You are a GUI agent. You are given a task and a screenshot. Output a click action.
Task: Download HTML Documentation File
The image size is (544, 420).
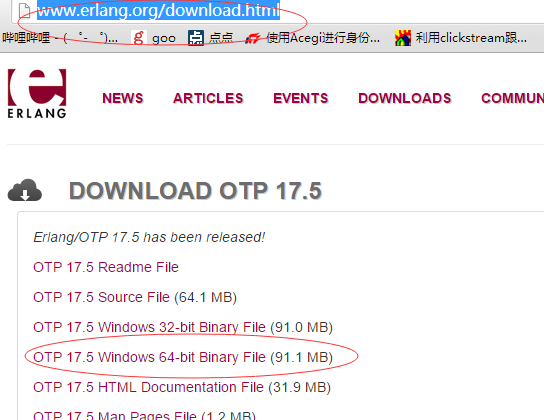pyautogui.click(x=148, y=387)
